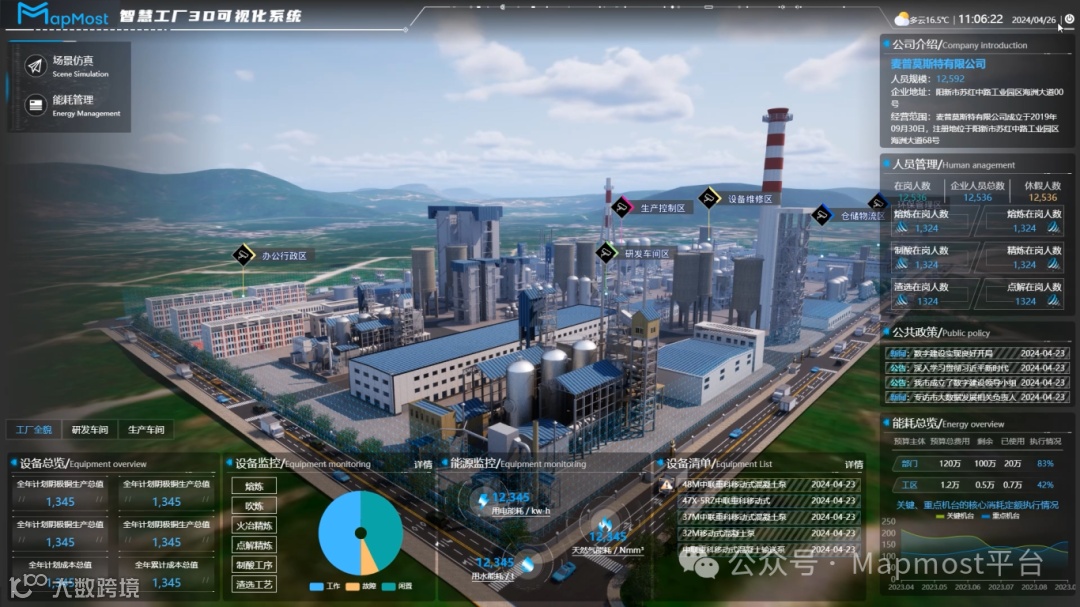This screenshot has width=1080, height=607.
Task: Select the 吹炼 process button
Action: point(254,506)
